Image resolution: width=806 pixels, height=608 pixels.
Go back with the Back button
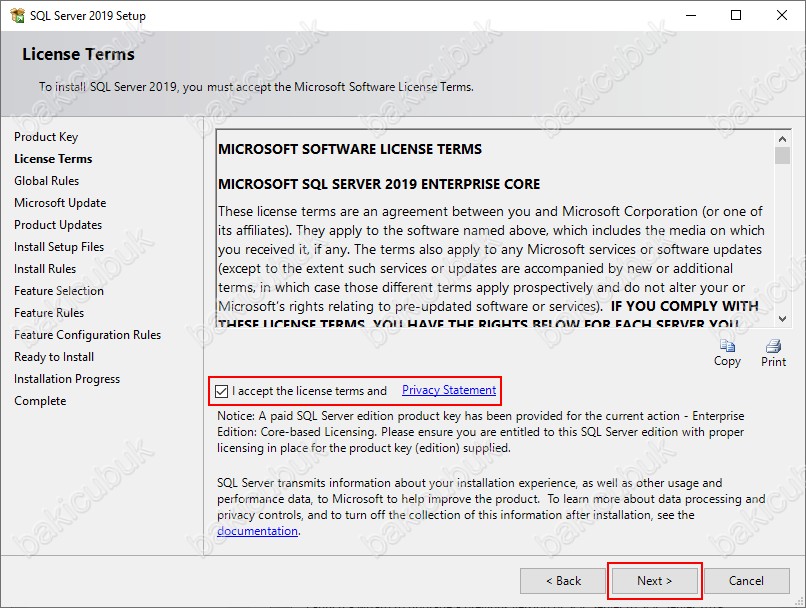pyautogui.click(x=563, y=581)
